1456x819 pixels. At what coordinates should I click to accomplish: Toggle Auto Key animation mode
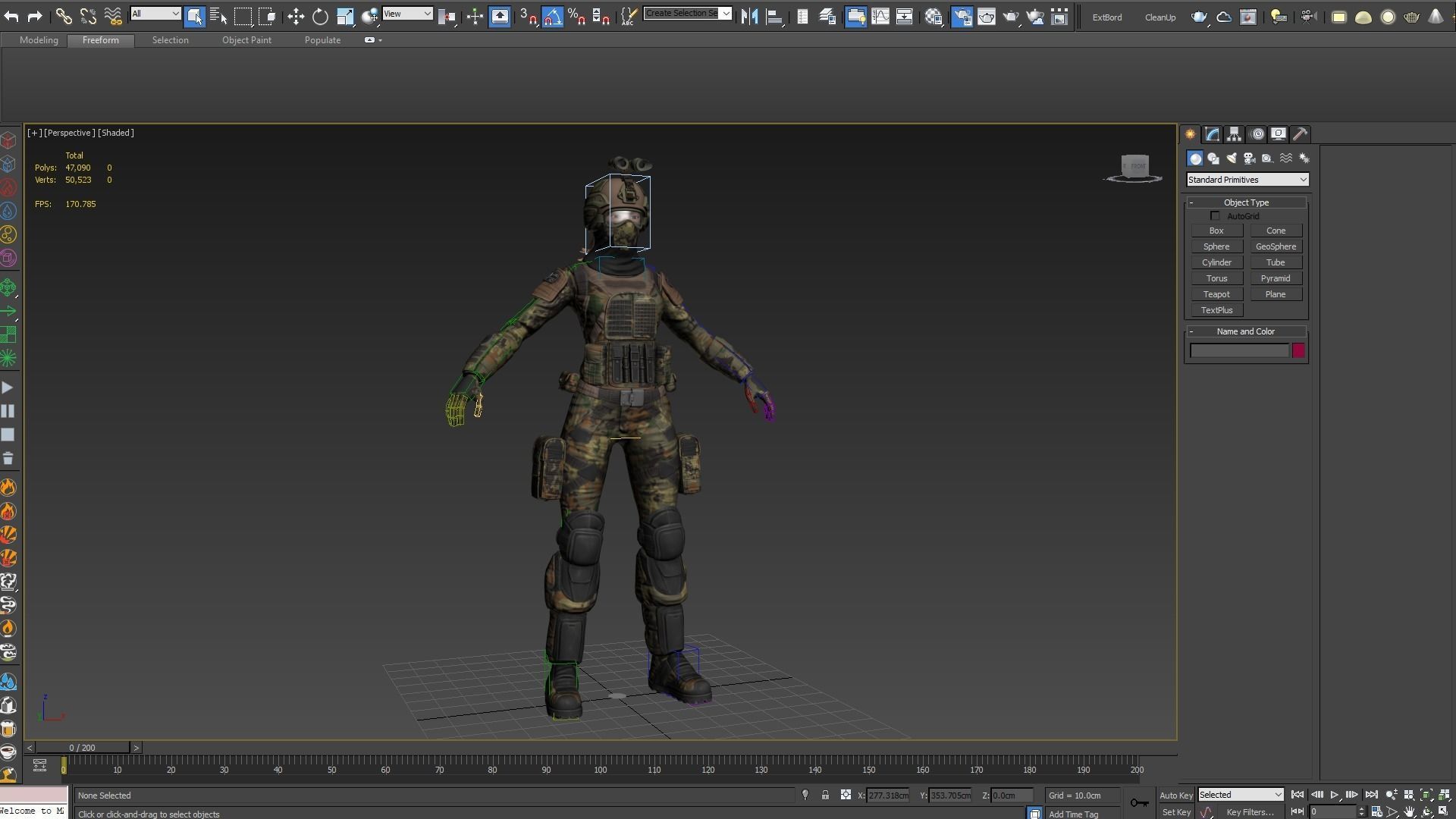click(1176, 795)
